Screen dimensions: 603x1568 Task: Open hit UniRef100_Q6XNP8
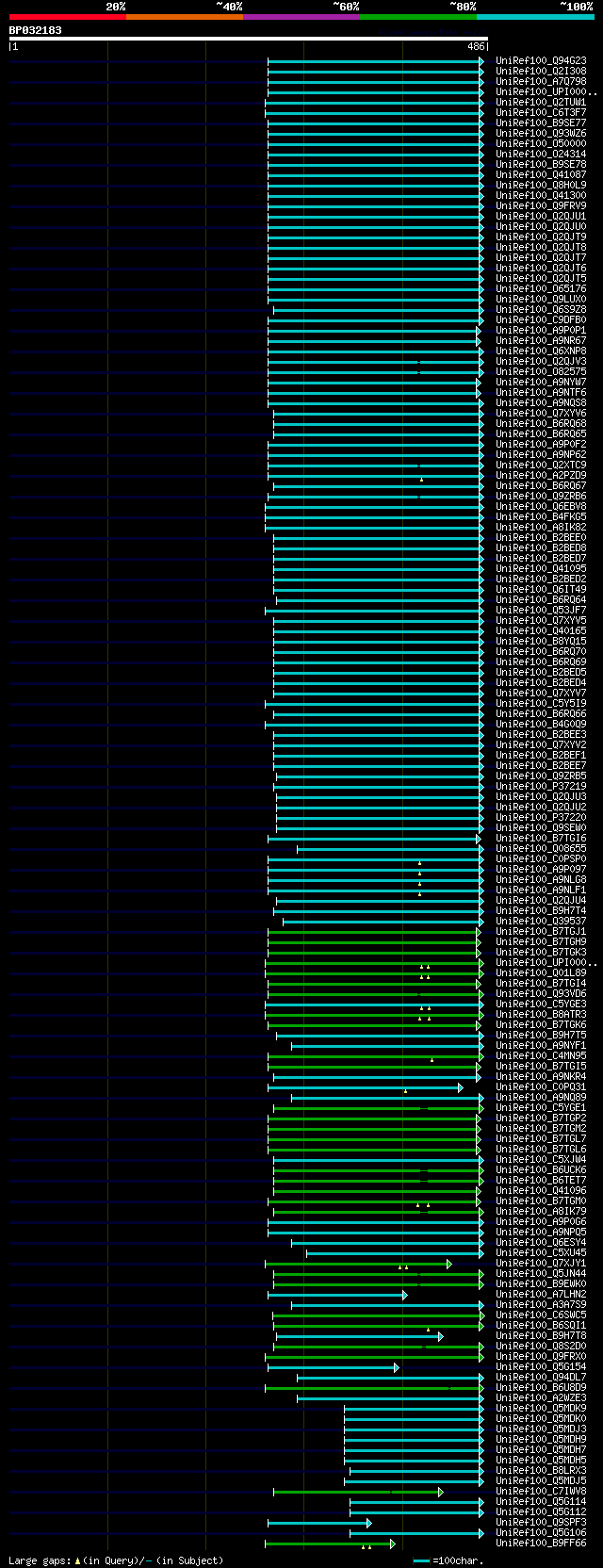541,351
